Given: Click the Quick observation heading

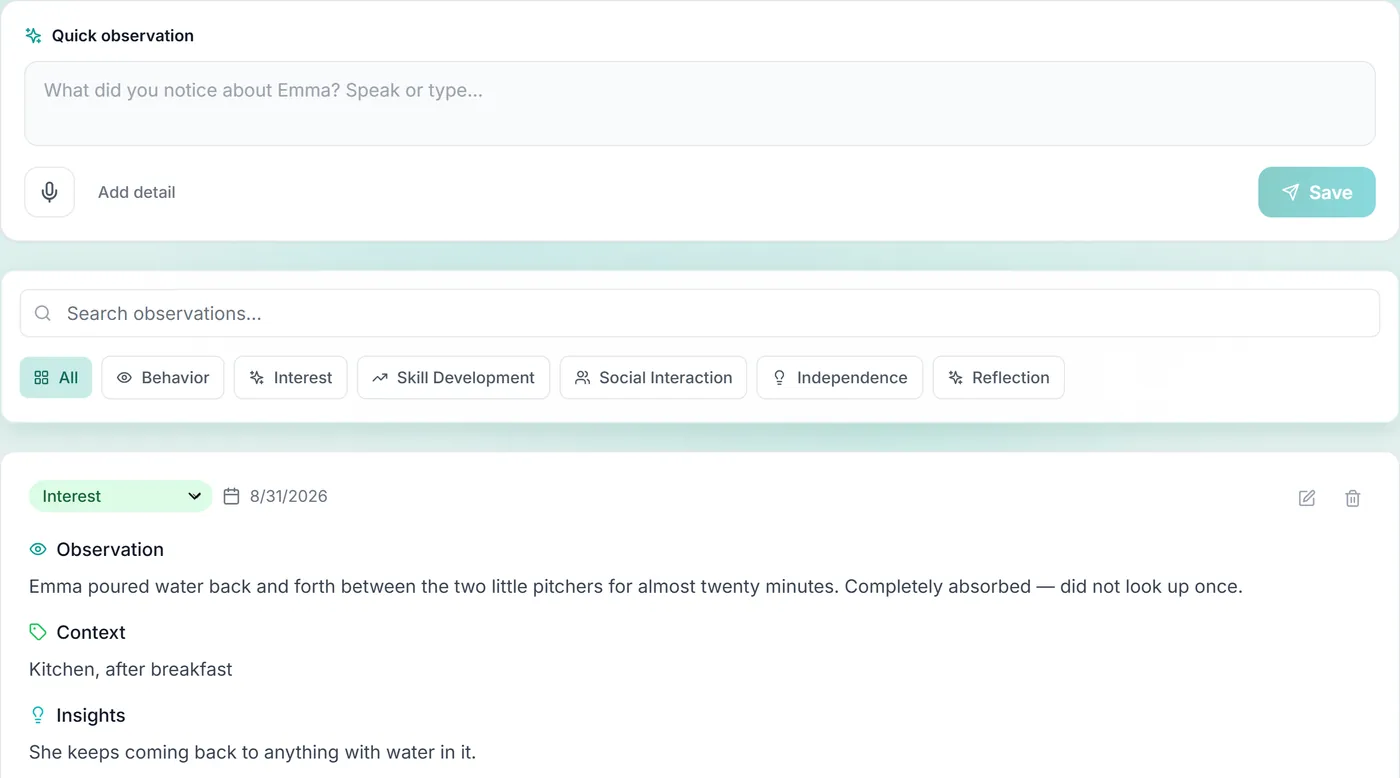Looking at the screenshot, I should [x=123, y=36].
